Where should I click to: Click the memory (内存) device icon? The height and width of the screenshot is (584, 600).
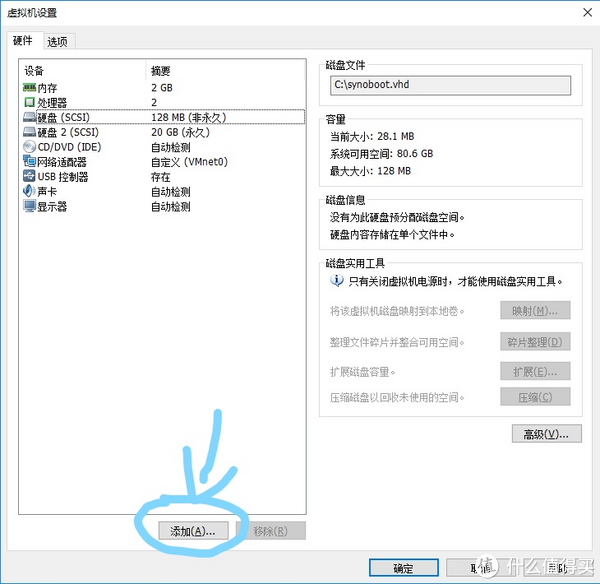(x=29, y=88)
